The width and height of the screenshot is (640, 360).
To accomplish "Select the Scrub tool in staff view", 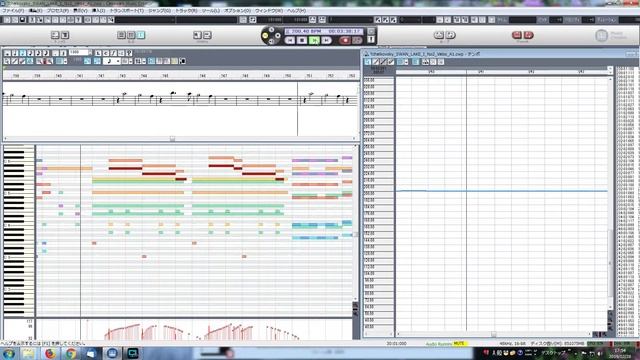I will (30, 61).
